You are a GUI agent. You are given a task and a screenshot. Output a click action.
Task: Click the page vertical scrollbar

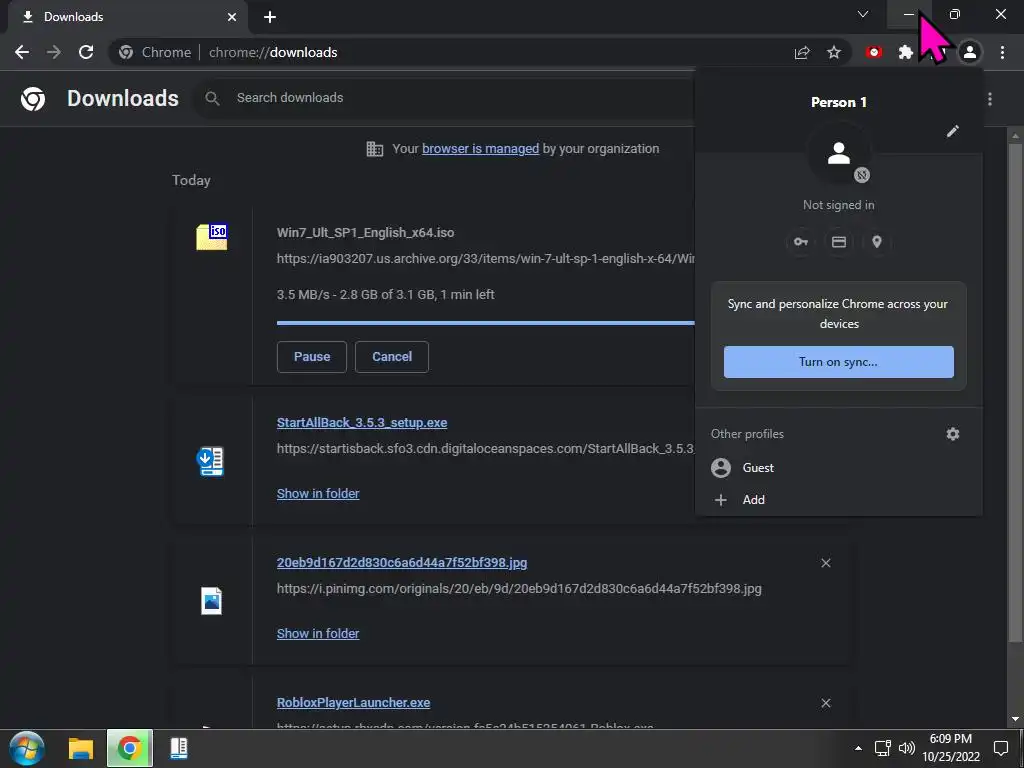[x=1015, y=392]
